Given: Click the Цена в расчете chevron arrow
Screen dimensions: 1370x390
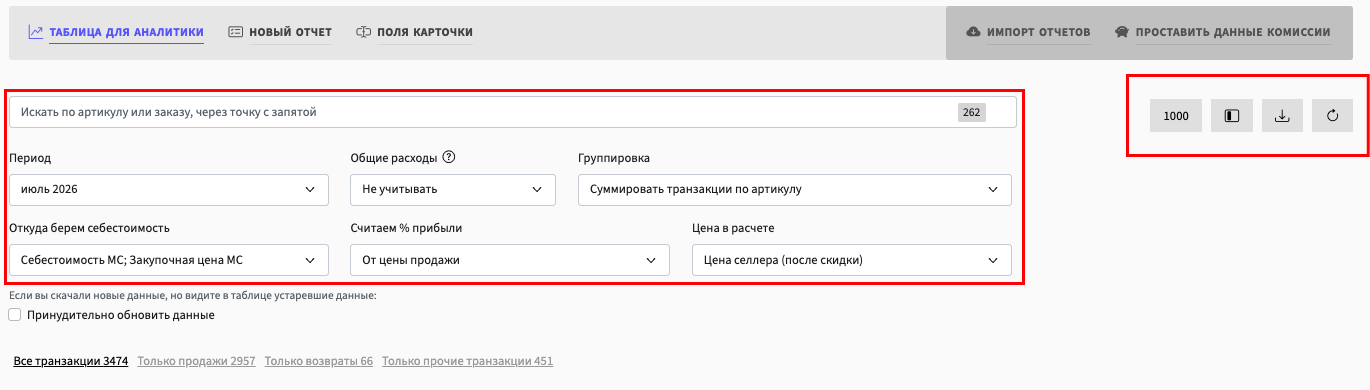Looking at the screenshot, I should (993, 260).
